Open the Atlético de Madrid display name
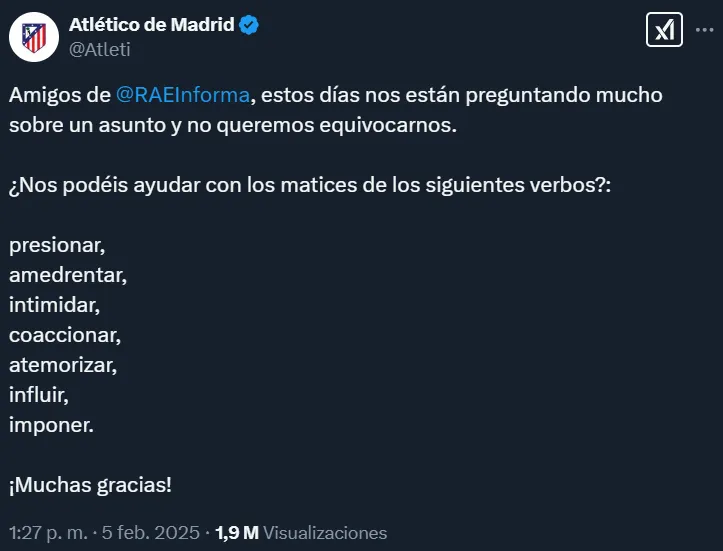 pyautogui.click(x=150, y=25)
